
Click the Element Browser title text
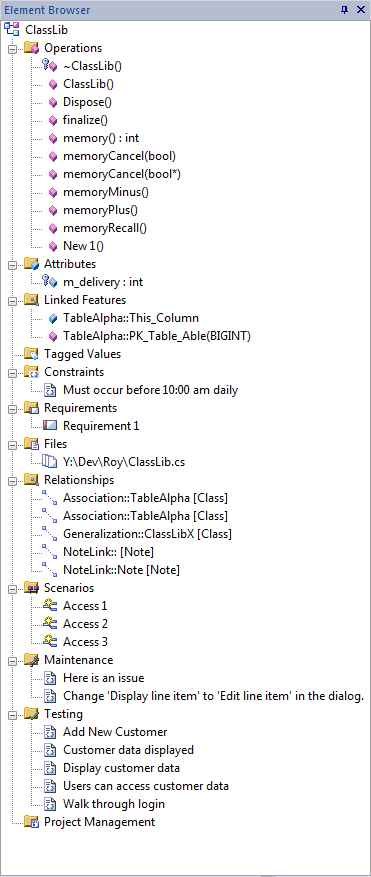pyautogui.click(x=47, y=10)
